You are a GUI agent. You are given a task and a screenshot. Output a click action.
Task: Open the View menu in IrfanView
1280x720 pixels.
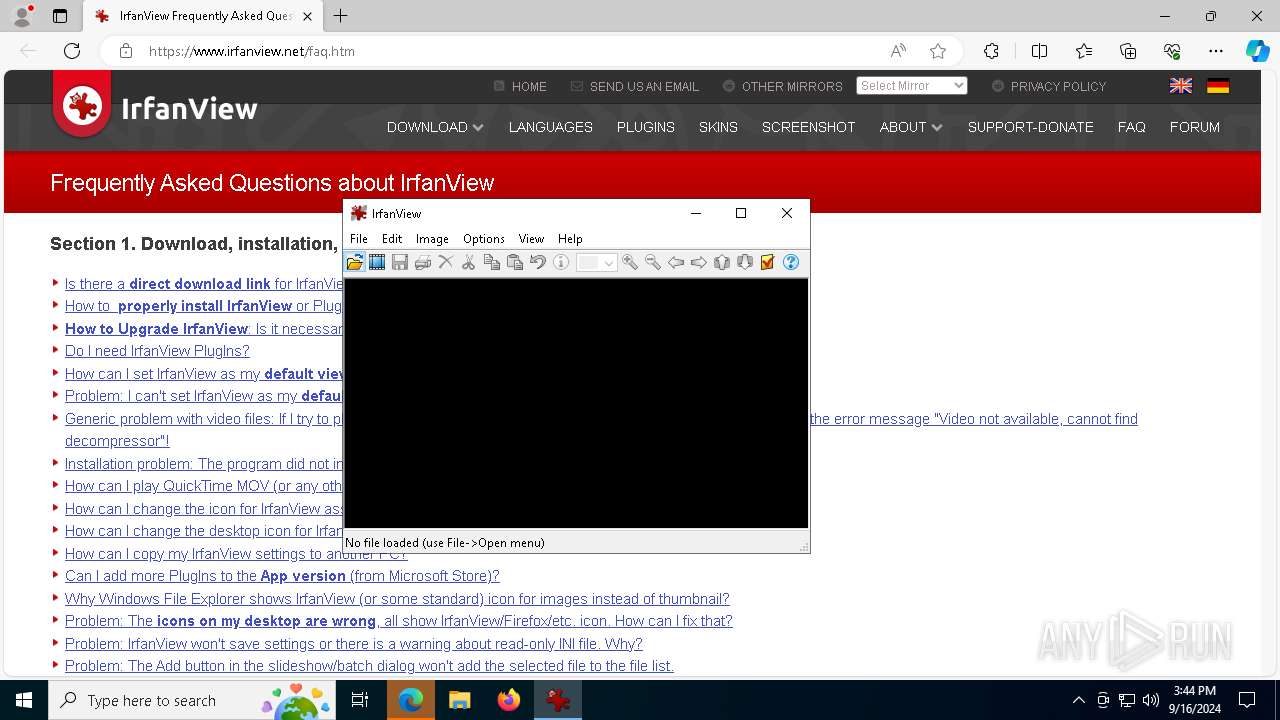click(x=531, y=239)
